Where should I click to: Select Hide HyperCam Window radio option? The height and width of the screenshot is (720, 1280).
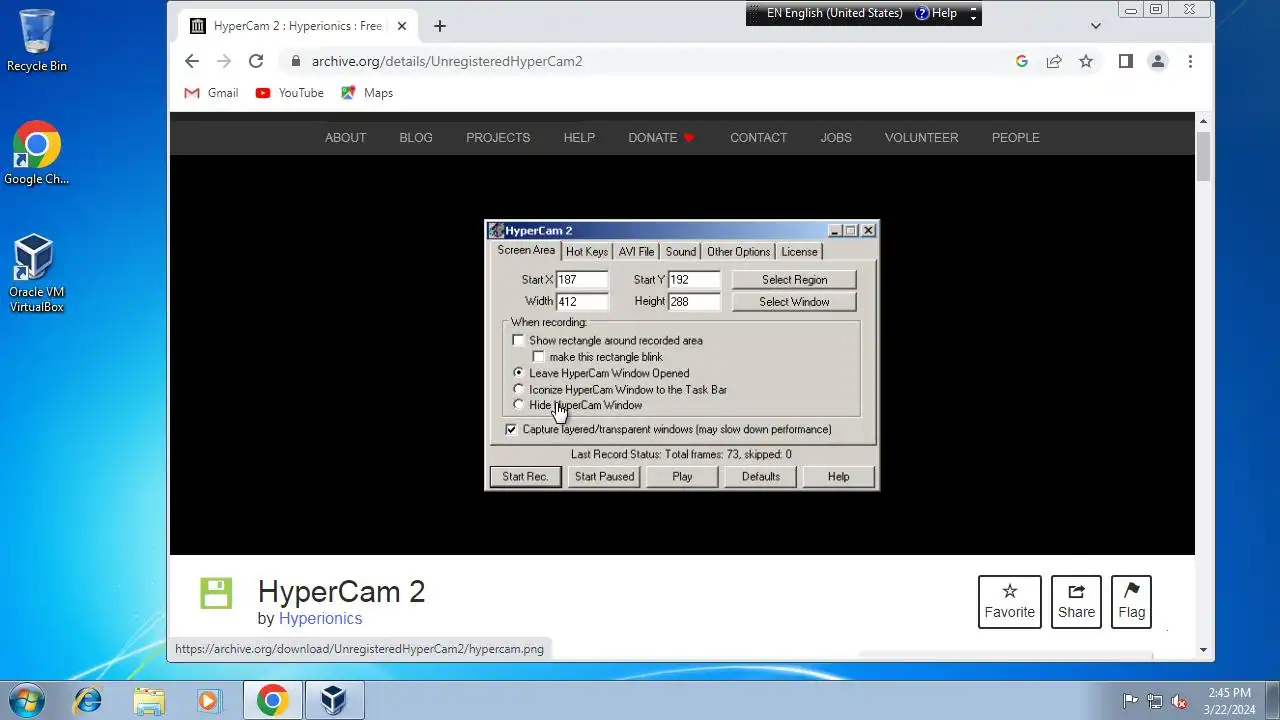(518, 405)
